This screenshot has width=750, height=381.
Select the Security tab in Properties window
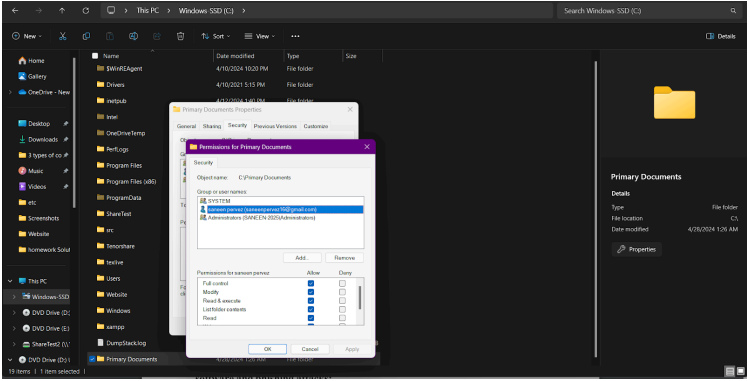click(237, 125)
